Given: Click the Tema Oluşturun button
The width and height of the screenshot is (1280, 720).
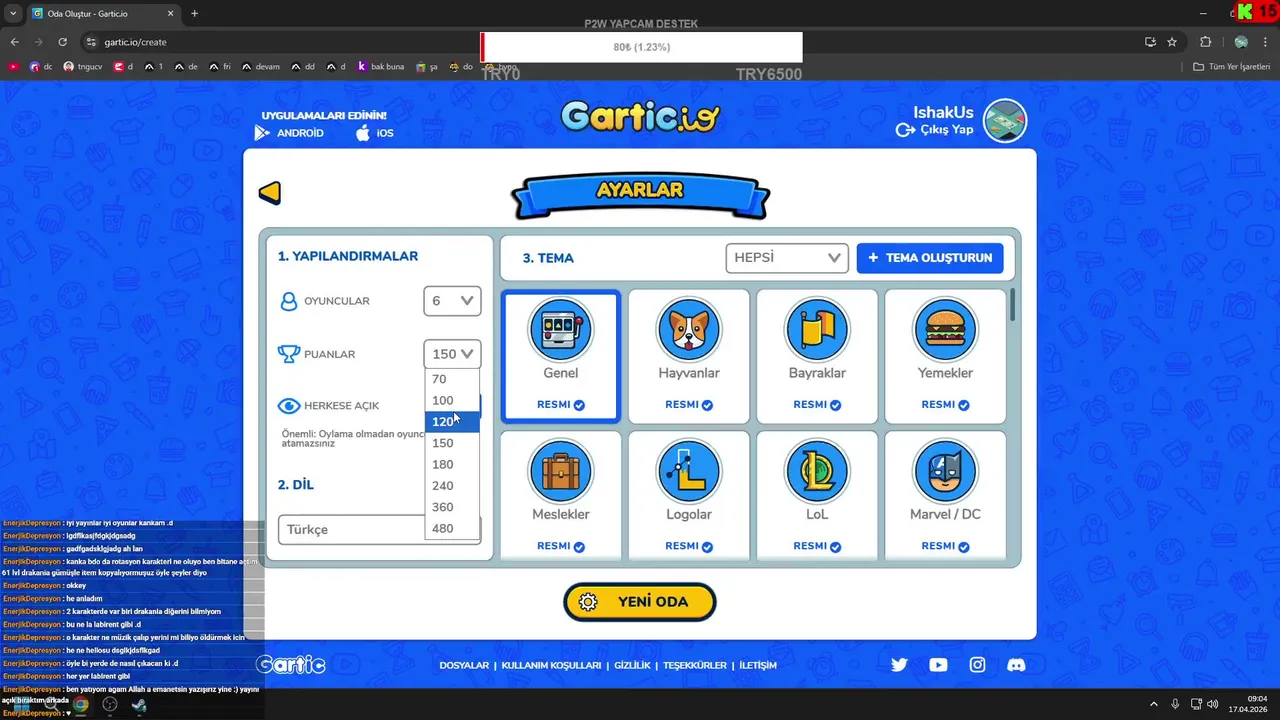Looking at the screenshot, I should coord(930,258).
